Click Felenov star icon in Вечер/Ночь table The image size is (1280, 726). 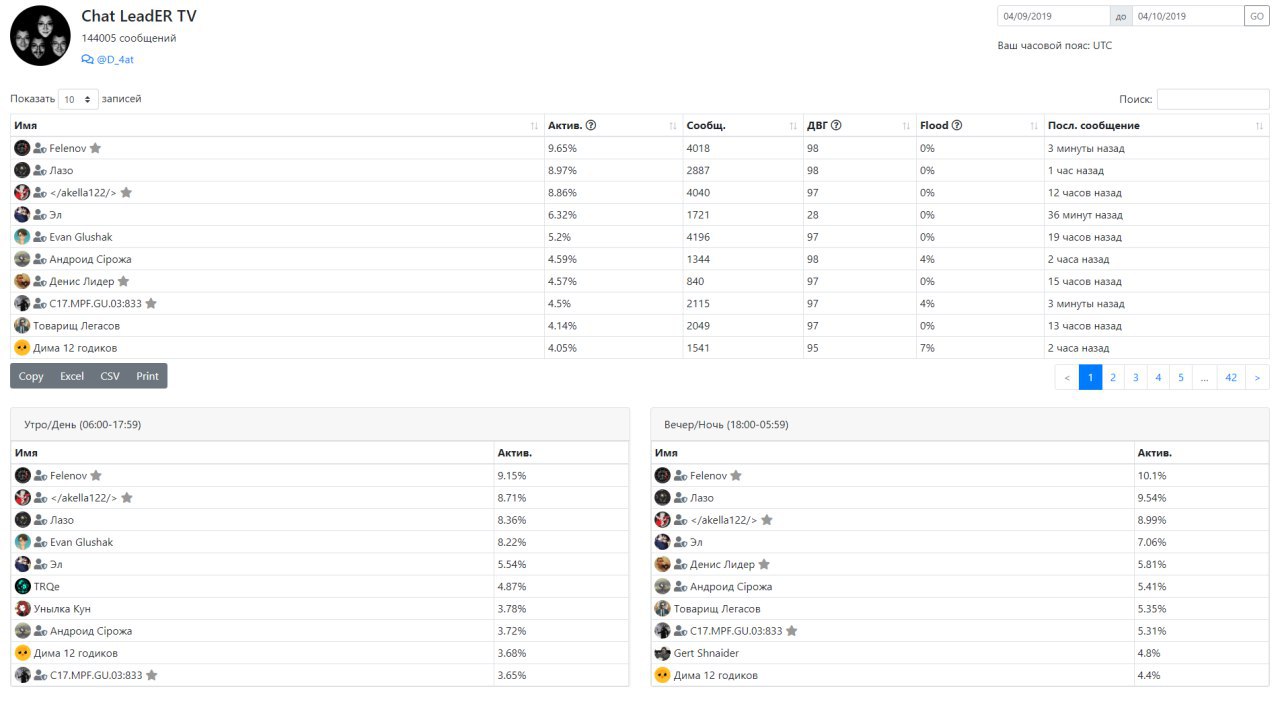pos(736,476)
